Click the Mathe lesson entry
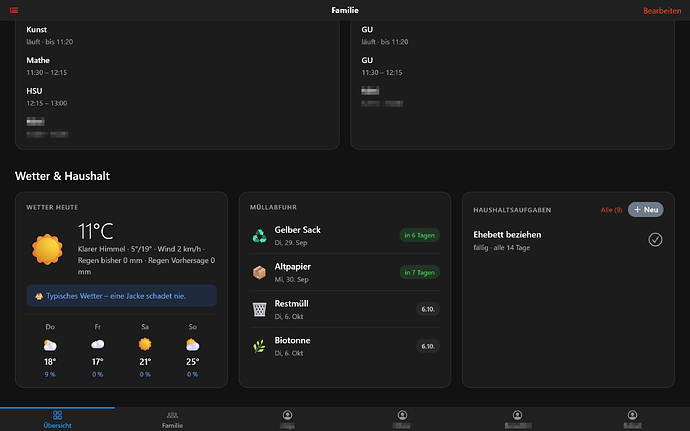The image size is (690, 431). (47, 66)
